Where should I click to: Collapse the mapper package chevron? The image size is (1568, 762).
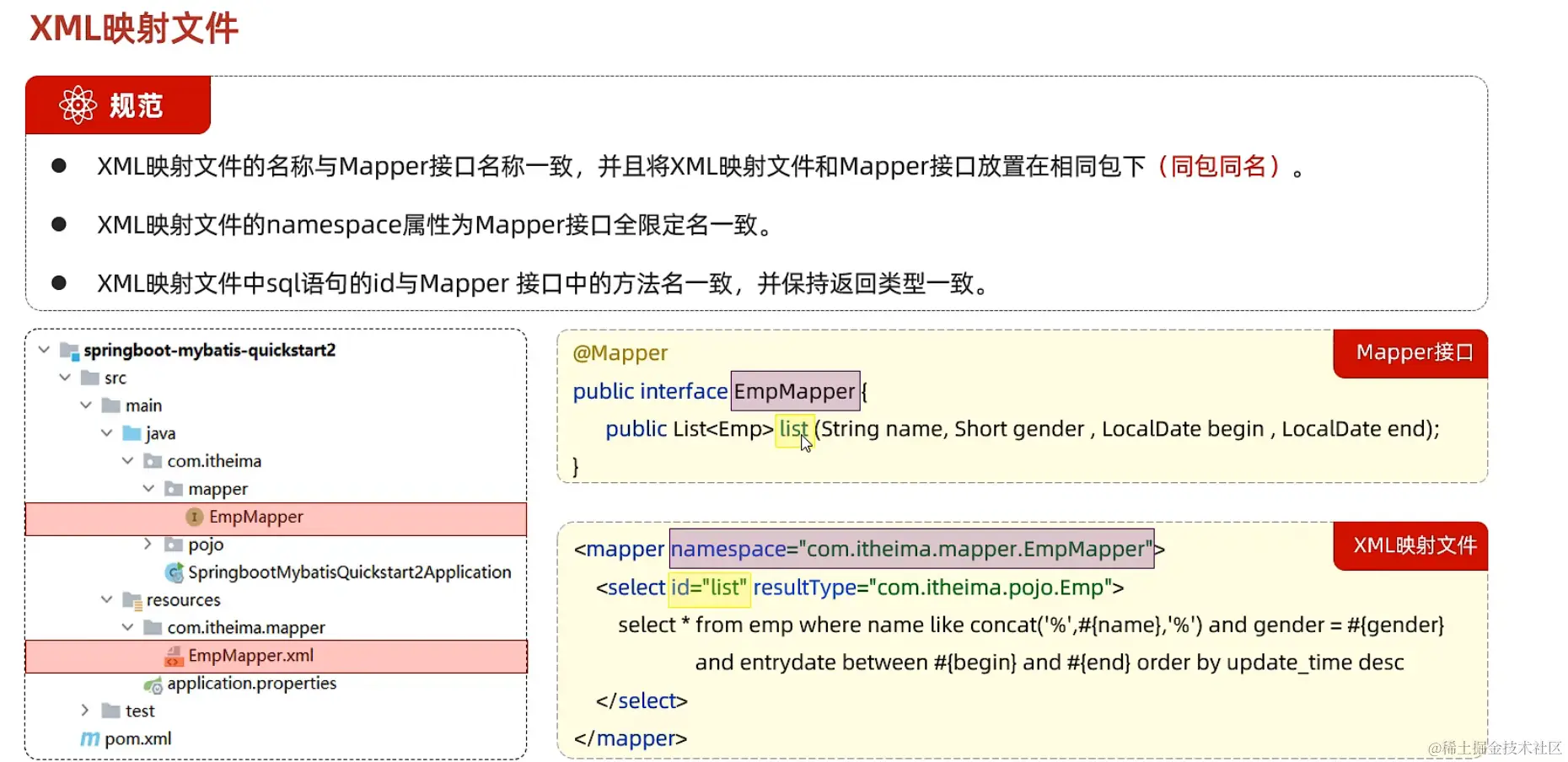click(x=148, y=488)
